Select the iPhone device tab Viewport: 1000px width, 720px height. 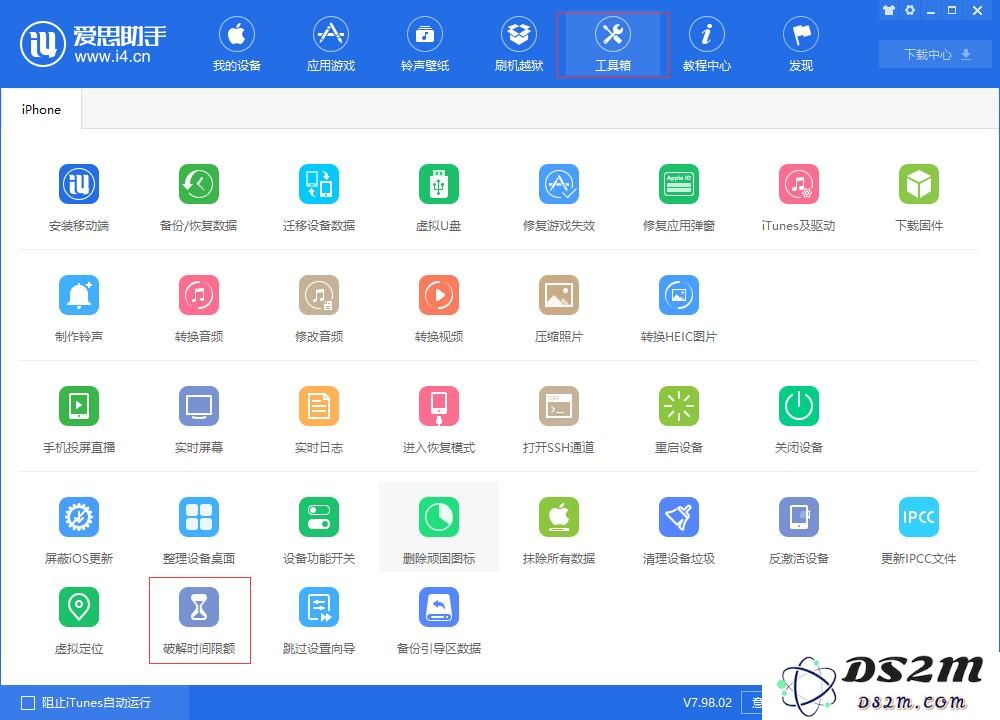coord(41,110)
